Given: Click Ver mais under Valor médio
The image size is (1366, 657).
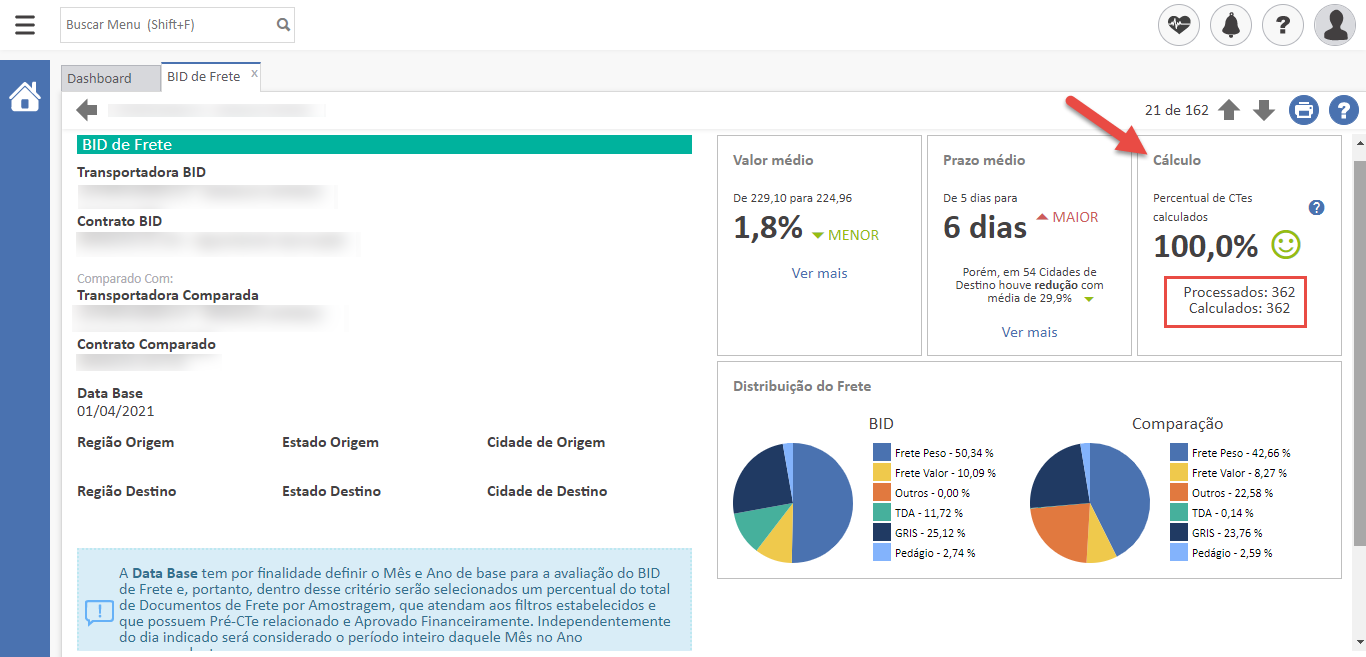Looking at the screenshot, I should [x=819, y=273].
